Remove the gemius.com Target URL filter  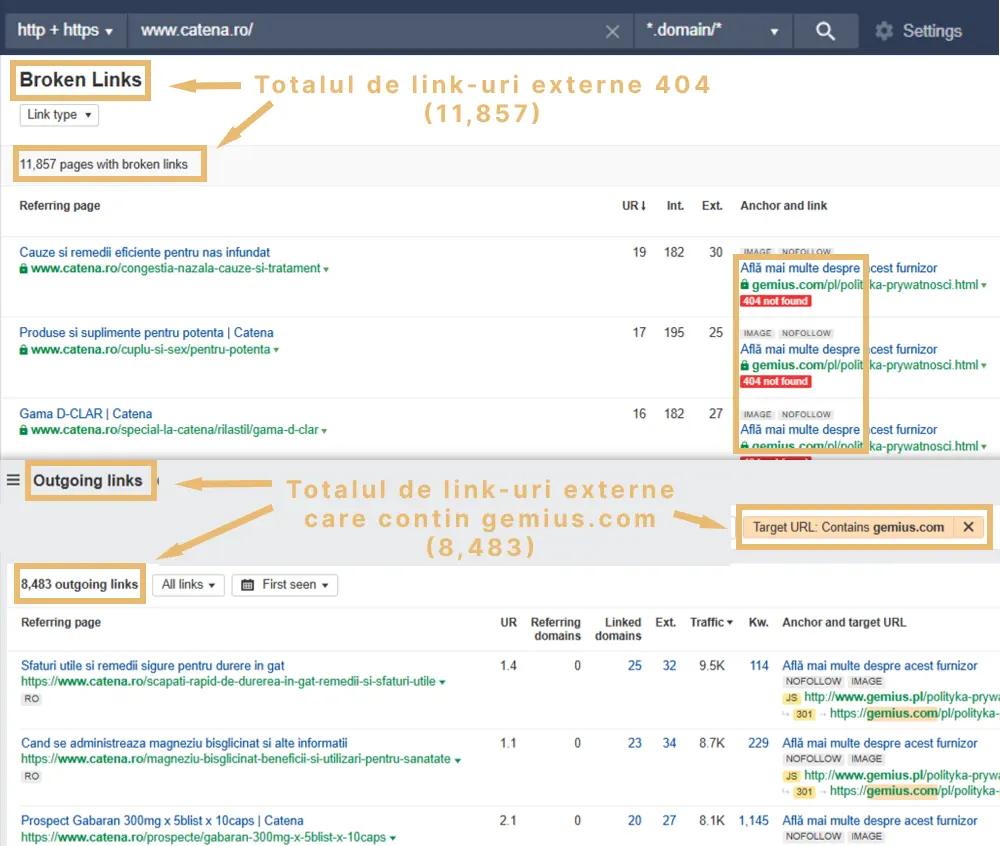pyautogui.click(x=967, y=527)
